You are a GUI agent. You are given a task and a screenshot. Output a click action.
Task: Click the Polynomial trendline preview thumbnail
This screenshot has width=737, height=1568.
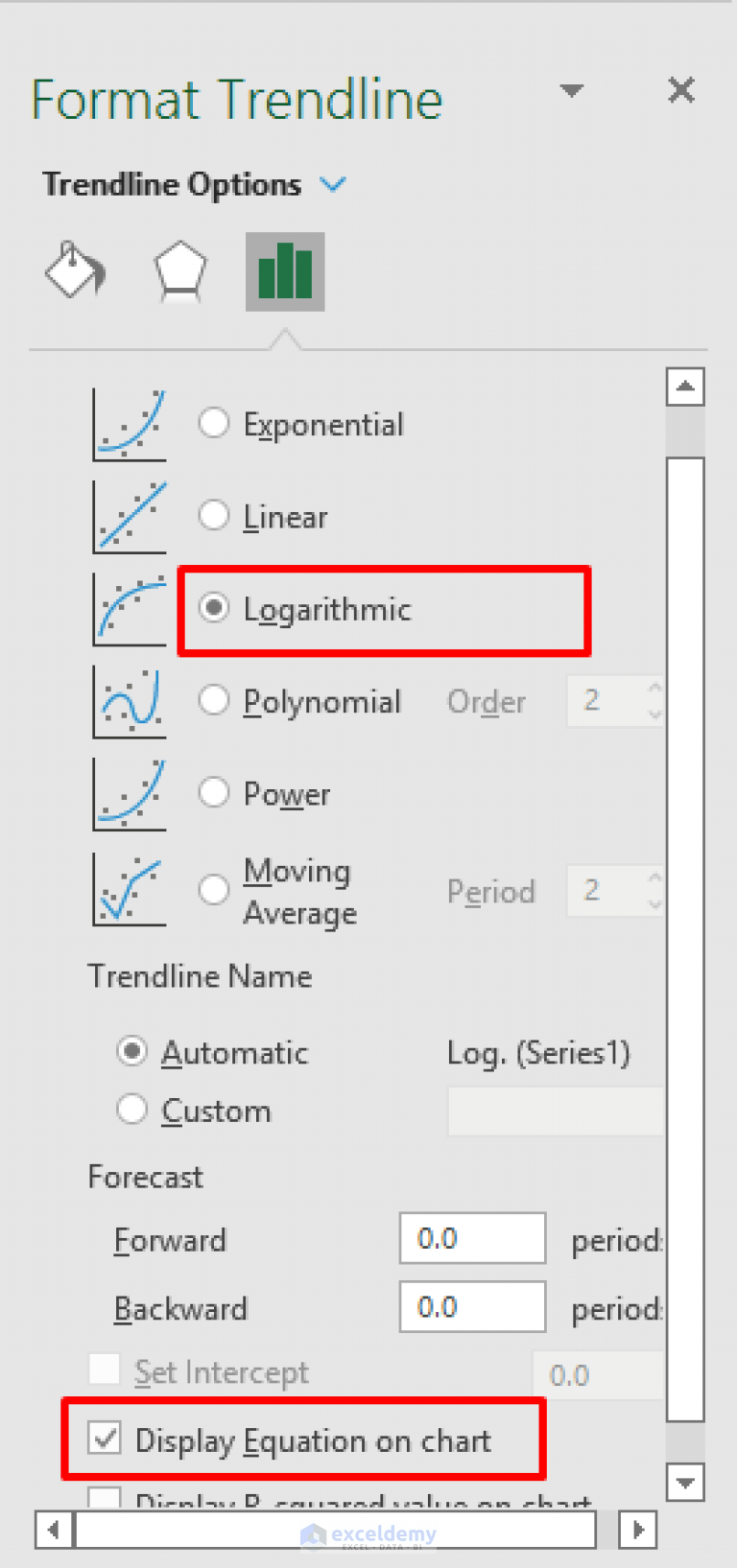pos(129,700)
